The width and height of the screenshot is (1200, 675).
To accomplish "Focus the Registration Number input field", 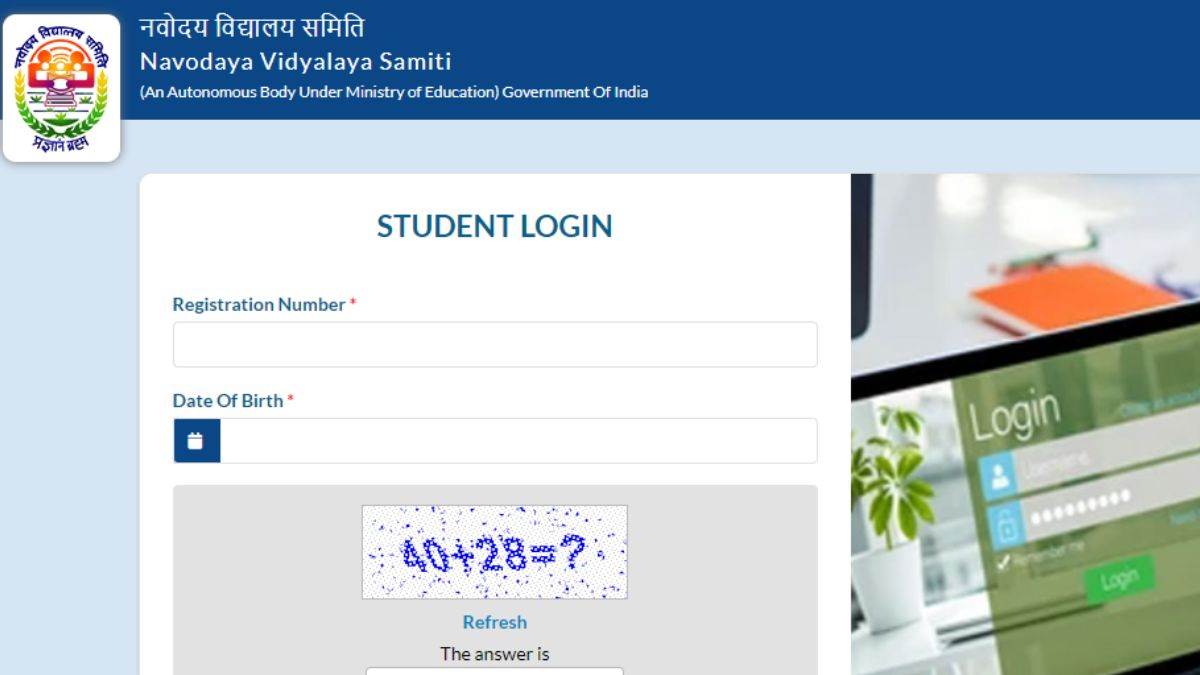I will point(495,345).
